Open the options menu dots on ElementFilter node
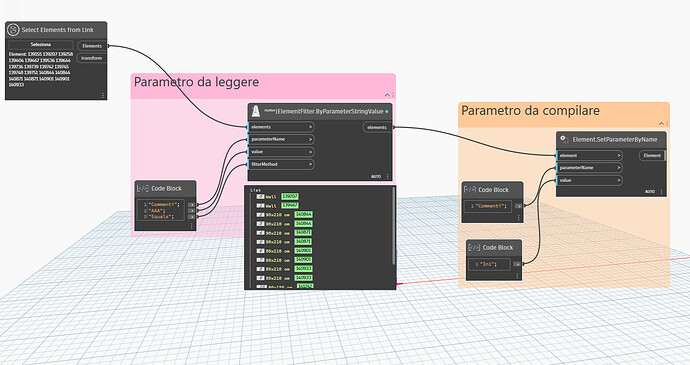690x365 pixels. [387, 176]
